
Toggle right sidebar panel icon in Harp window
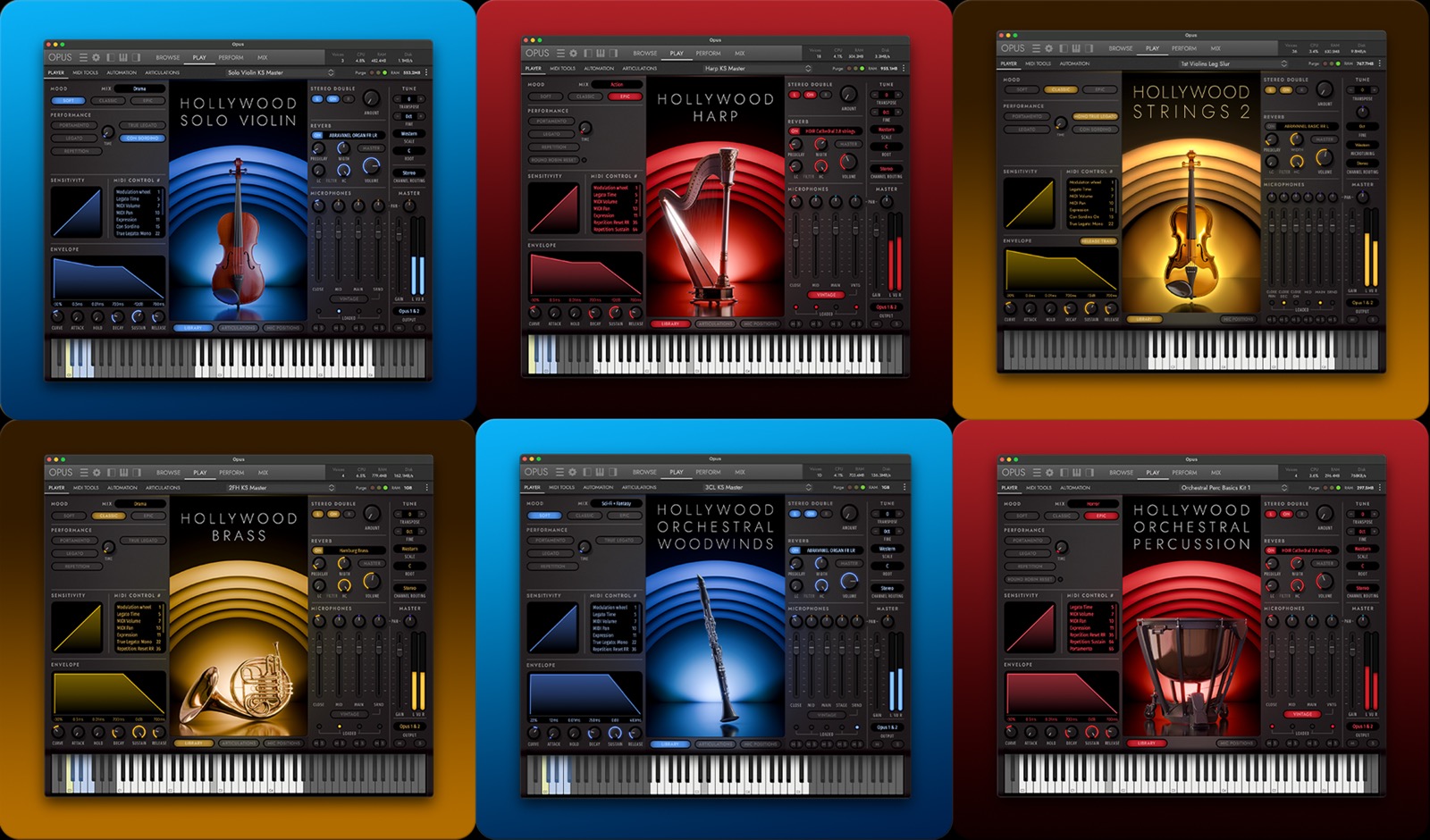614,53
